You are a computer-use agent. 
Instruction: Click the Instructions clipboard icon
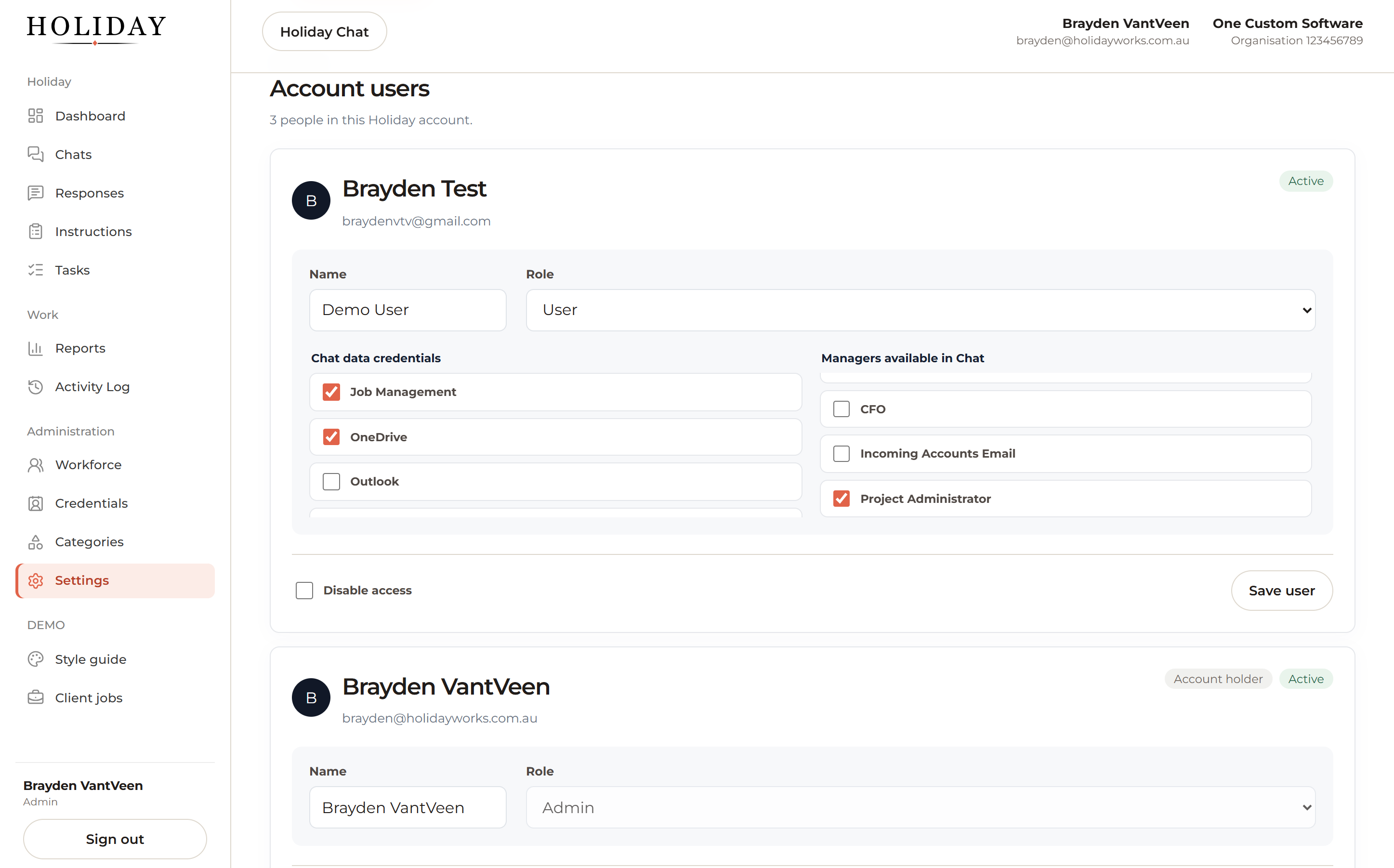pyautogui.click(x=36, y=231)
